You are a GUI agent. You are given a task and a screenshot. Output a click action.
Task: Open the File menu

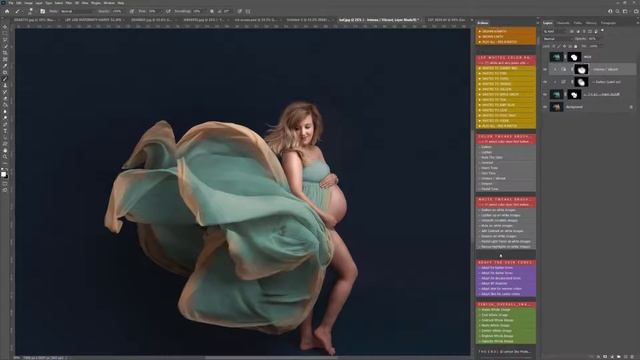click(x=11, y=3)
